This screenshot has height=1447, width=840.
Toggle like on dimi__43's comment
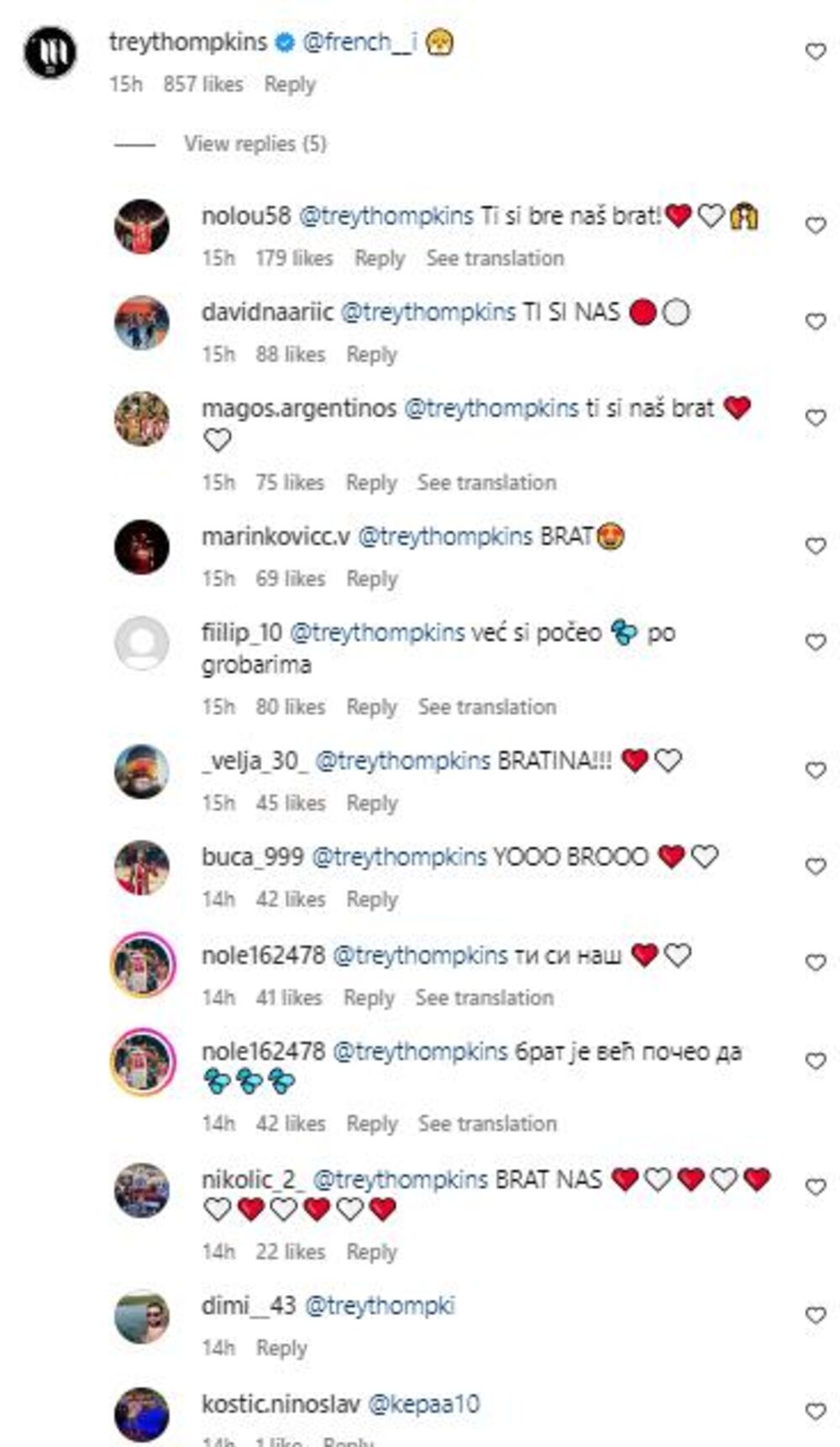pos(816,1316)
